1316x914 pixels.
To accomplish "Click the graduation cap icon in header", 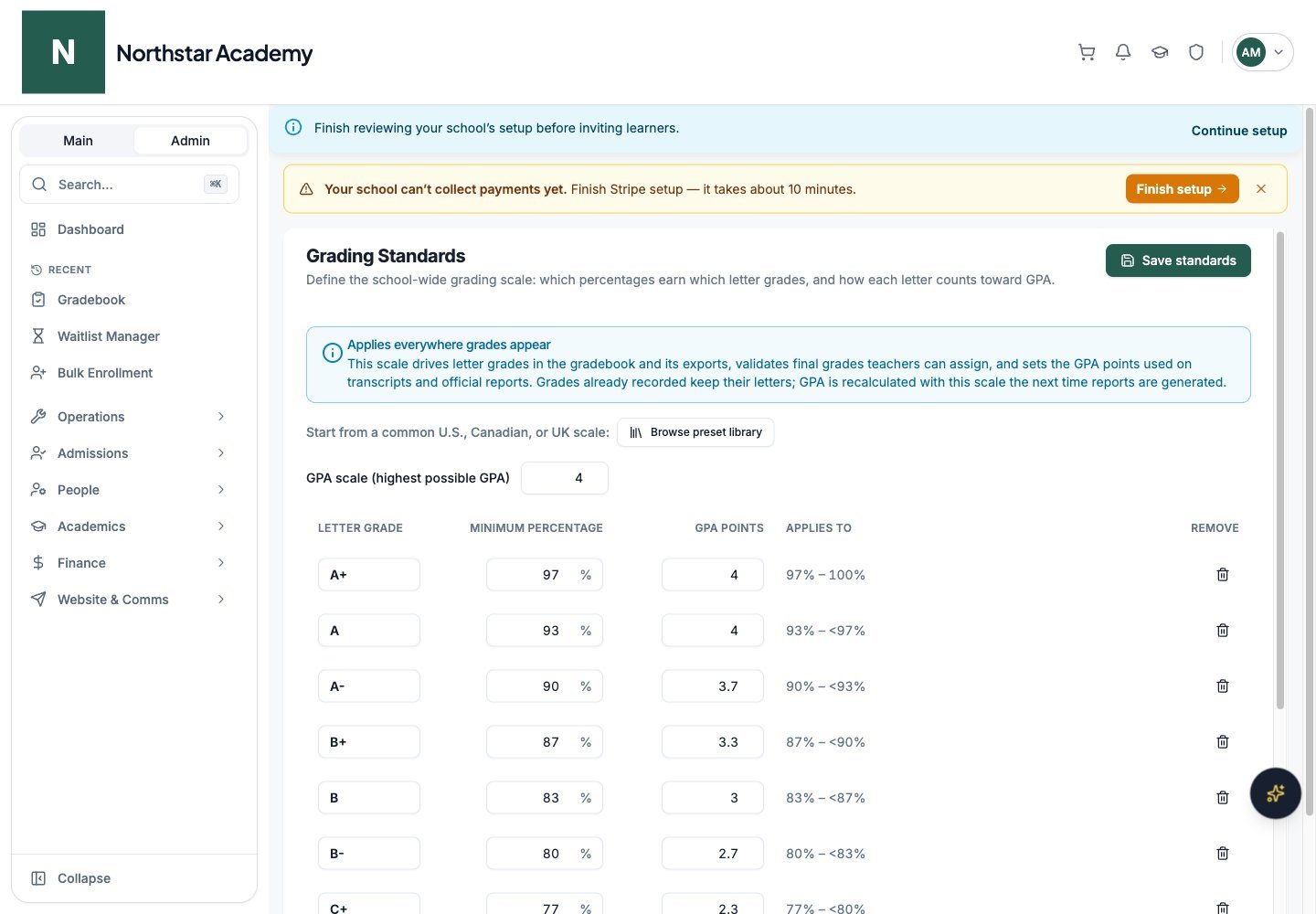I will (1160, 52).
